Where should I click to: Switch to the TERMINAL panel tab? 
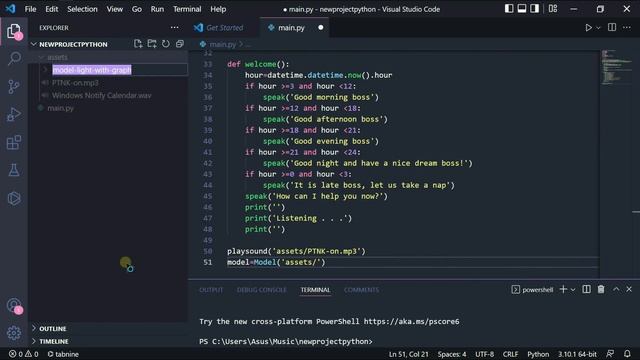(x=315, y=290)
